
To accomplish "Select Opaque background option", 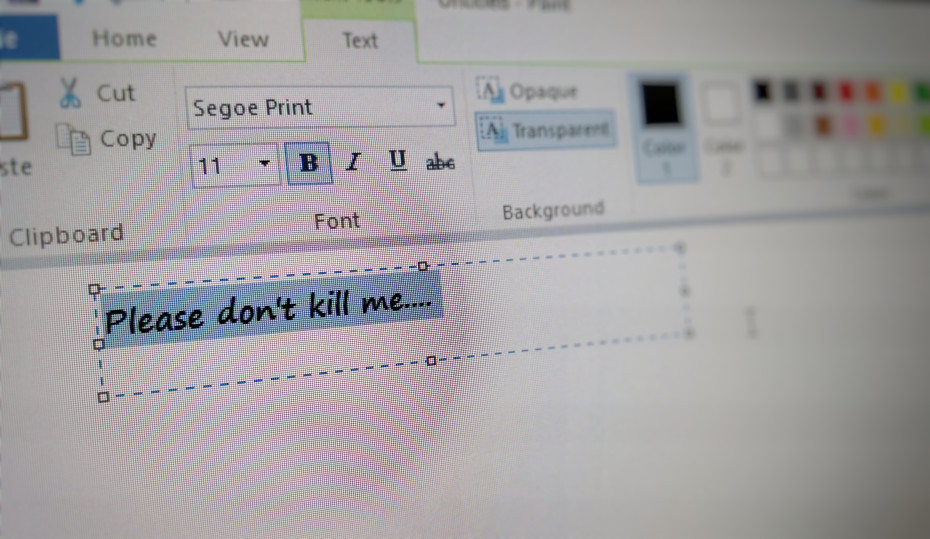I will (x=529, y=91).
